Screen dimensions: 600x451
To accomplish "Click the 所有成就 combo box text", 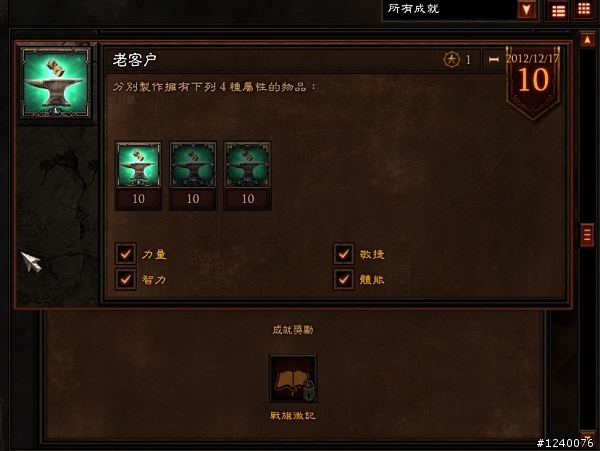I will pos(413,8).
